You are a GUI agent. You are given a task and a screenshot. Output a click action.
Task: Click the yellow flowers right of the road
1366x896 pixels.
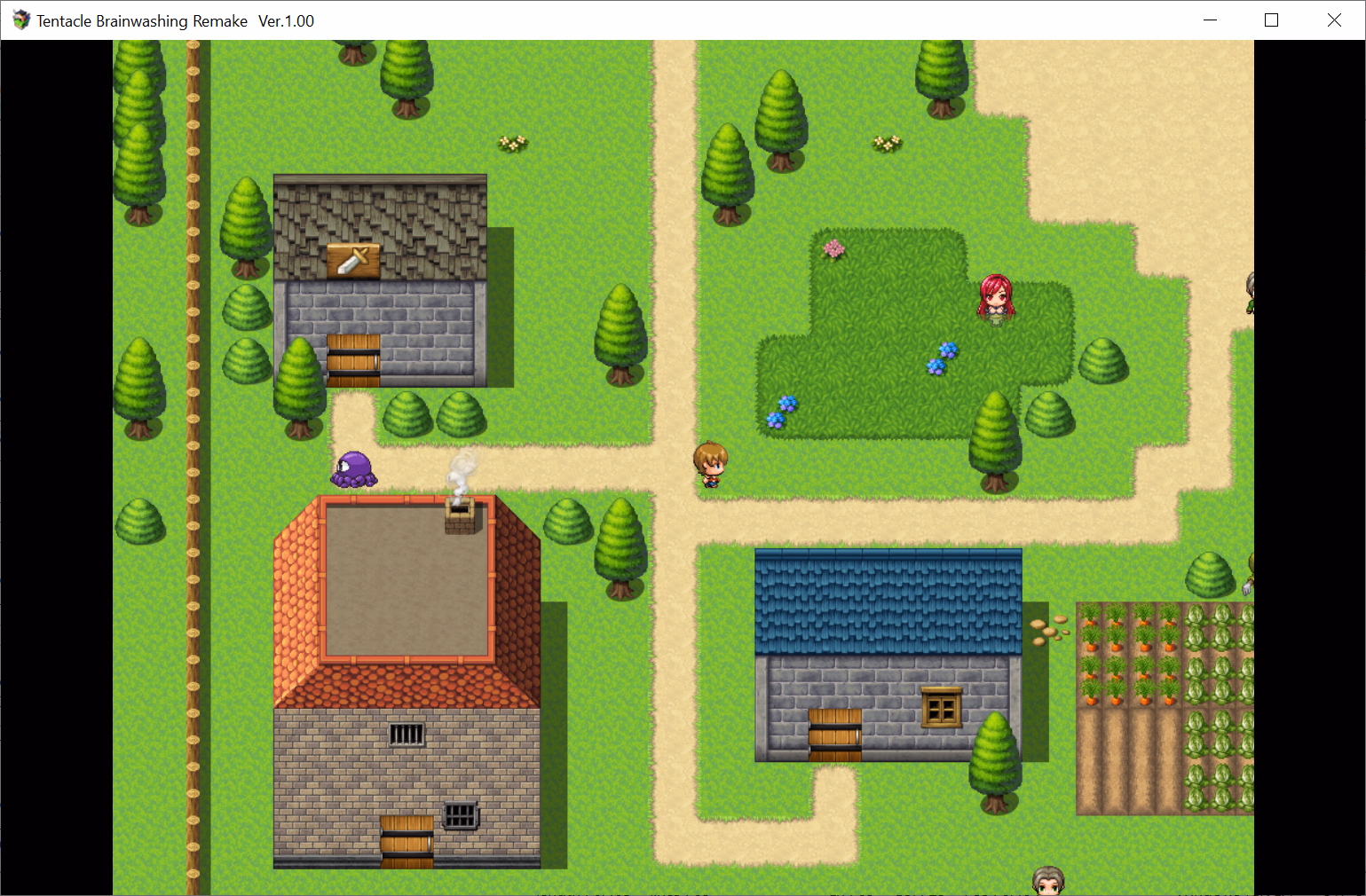[887, 143]
